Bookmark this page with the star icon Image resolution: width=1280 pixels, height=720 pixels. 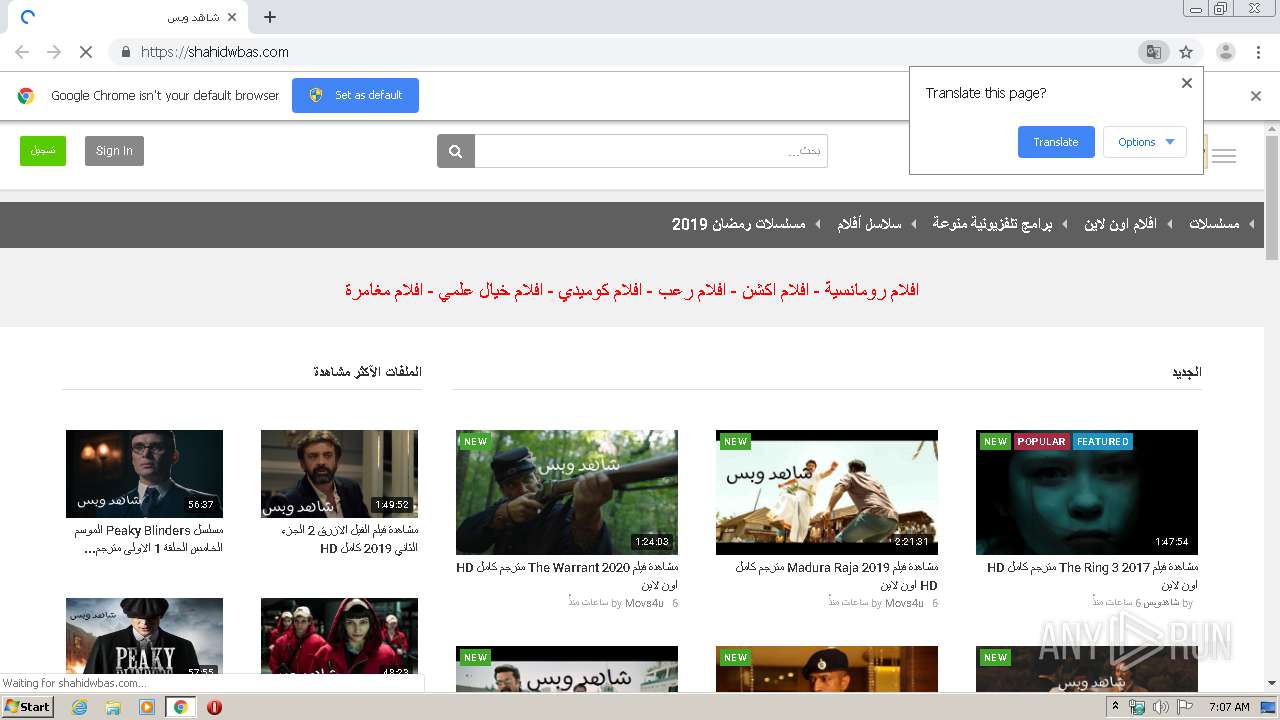[1186, 52]
